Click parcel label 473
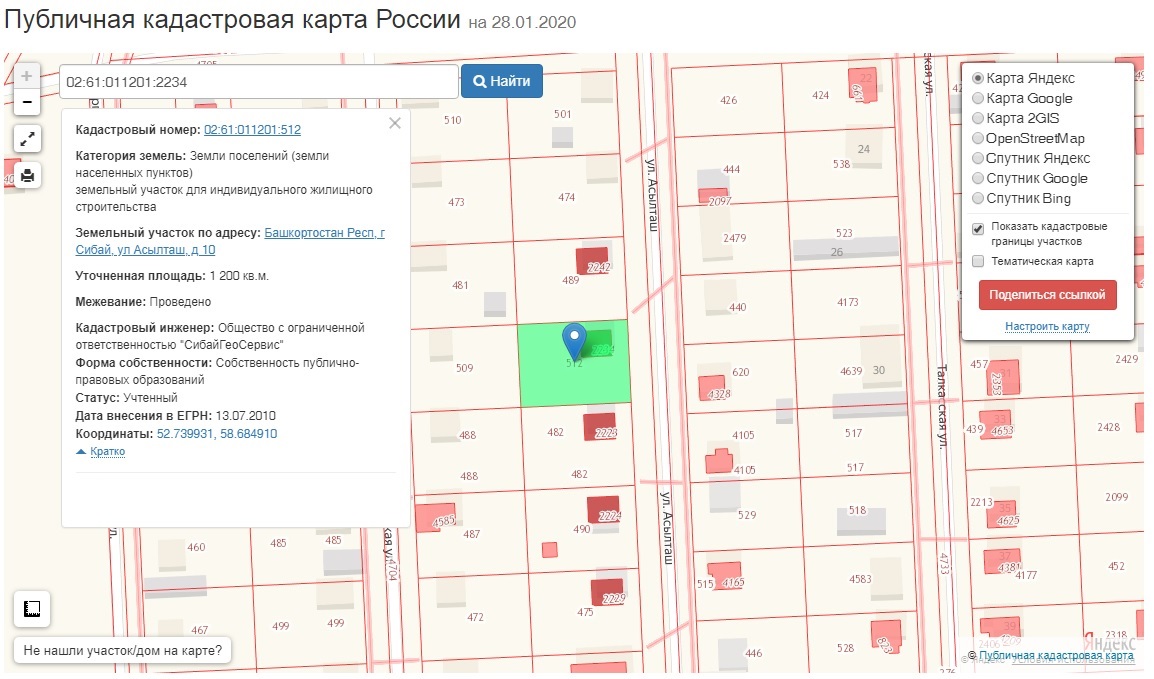The image size is (1154, 679). point(456,202)
